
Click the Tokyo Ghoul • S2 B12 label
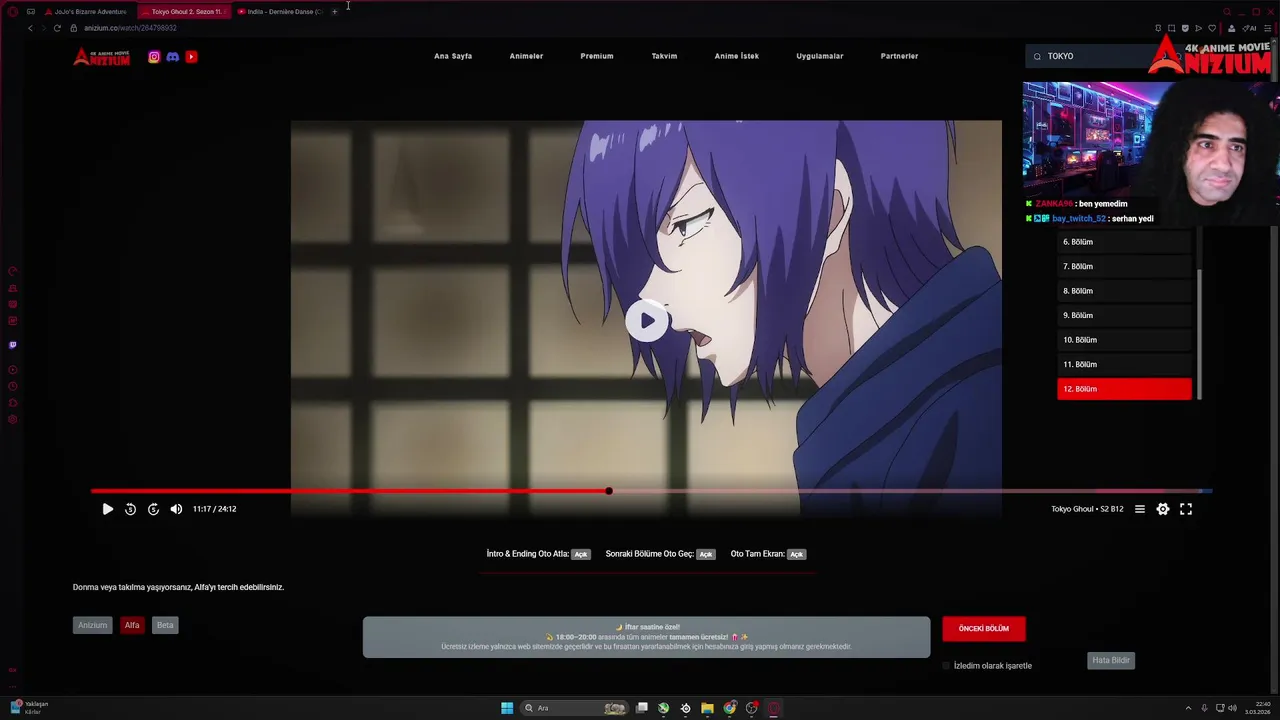(1087, 509)
